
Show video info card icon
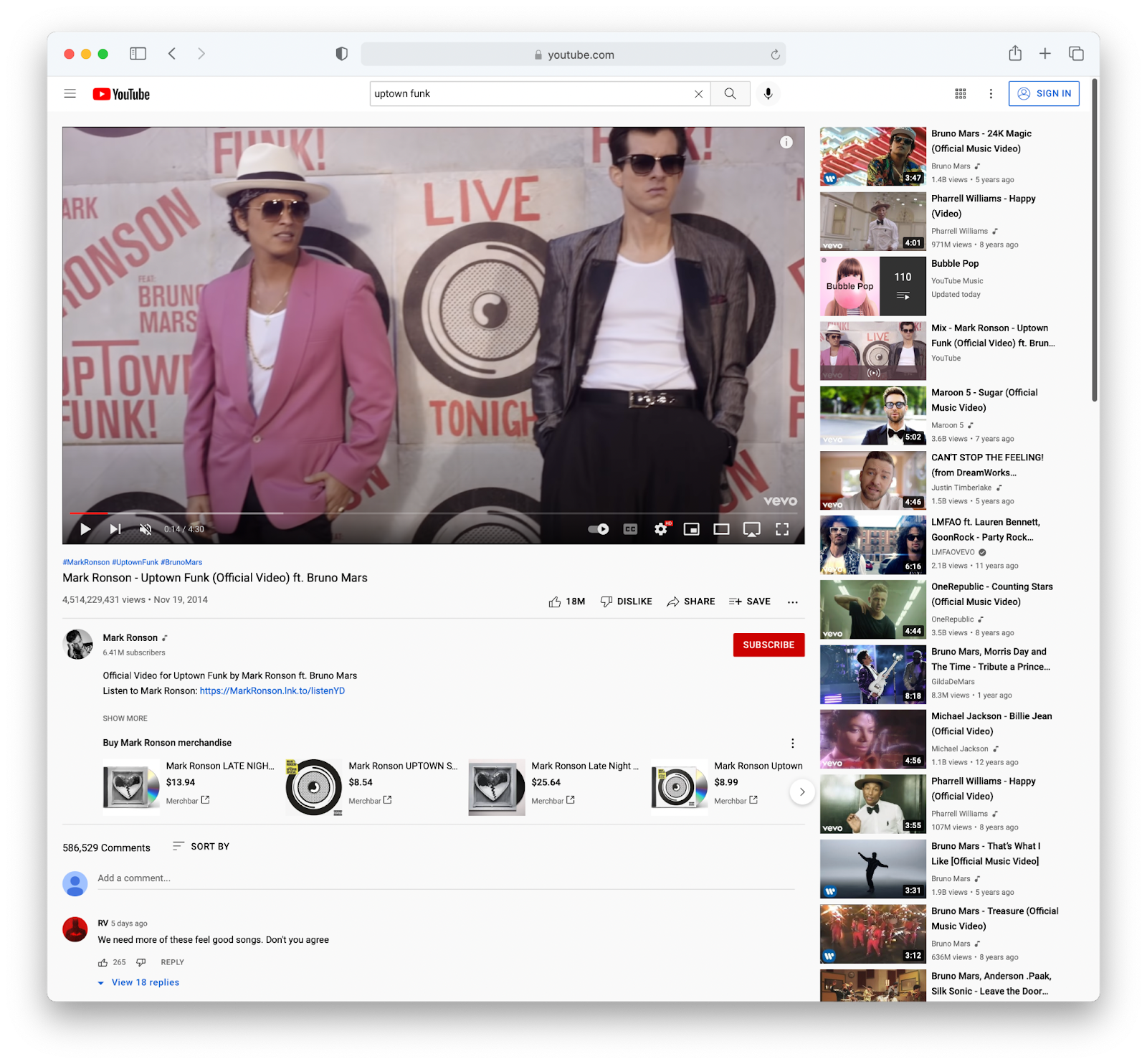[786, 142]
